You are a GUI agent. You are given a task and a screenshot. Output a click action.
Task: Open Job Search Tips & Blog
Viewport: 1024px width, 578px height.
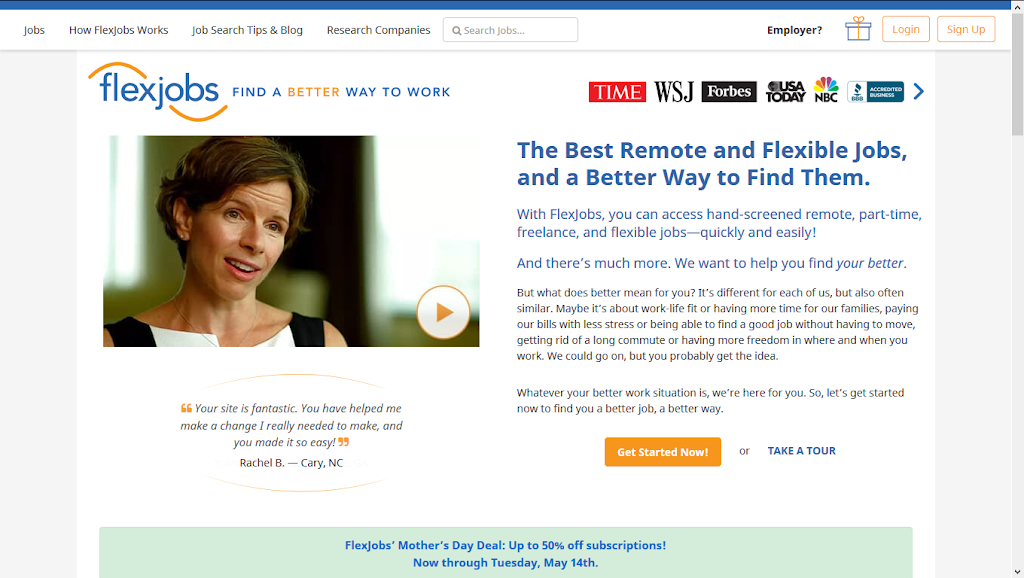(247, 30)
